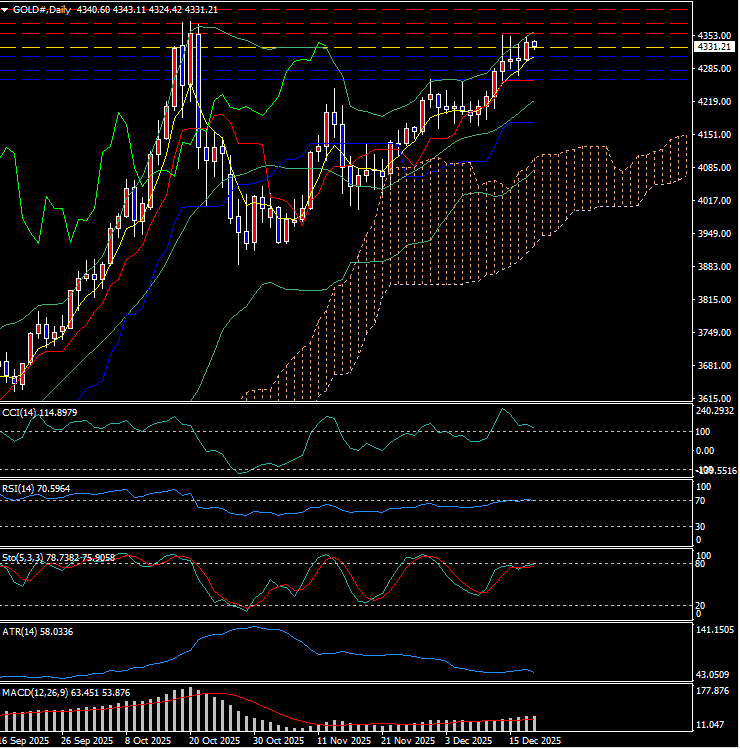Image resolution: width=740 pixels, height=749 pixels.
Task: Click the 4085.00 price scale value
Action: click(713, 167)
